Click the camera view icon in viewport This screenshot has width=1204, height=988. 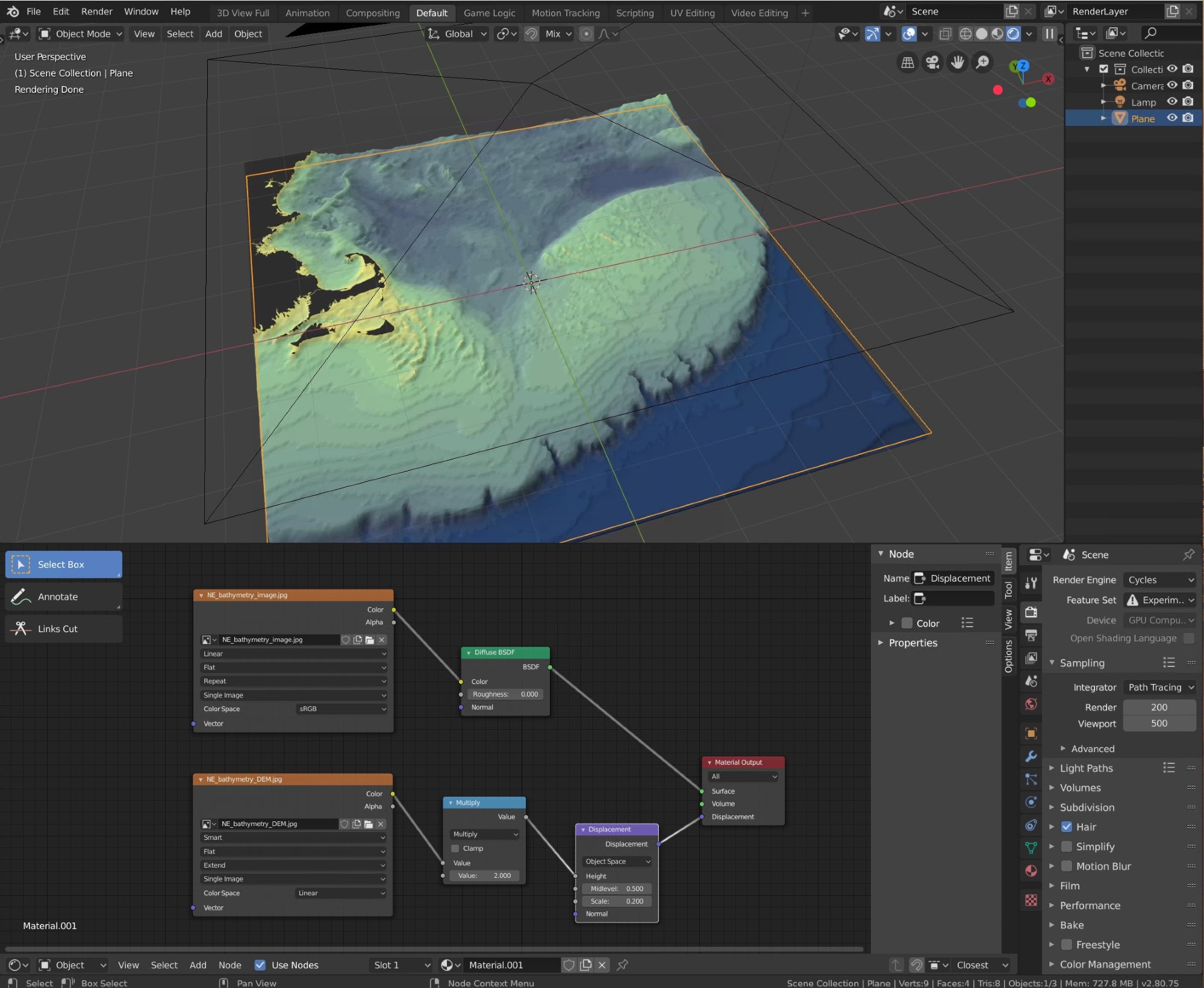click(x=932, y=62)
